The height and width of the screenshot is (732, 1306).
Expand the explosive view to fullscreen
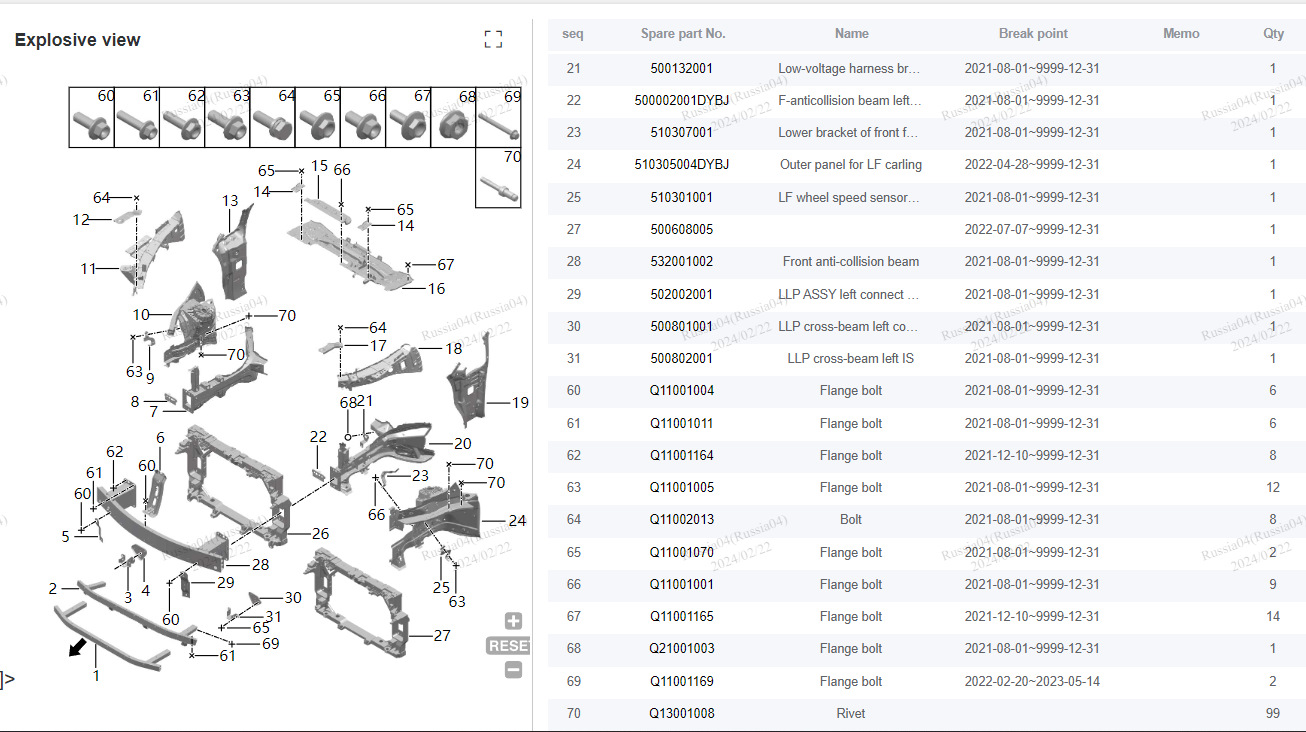click(x=493, y=39)
